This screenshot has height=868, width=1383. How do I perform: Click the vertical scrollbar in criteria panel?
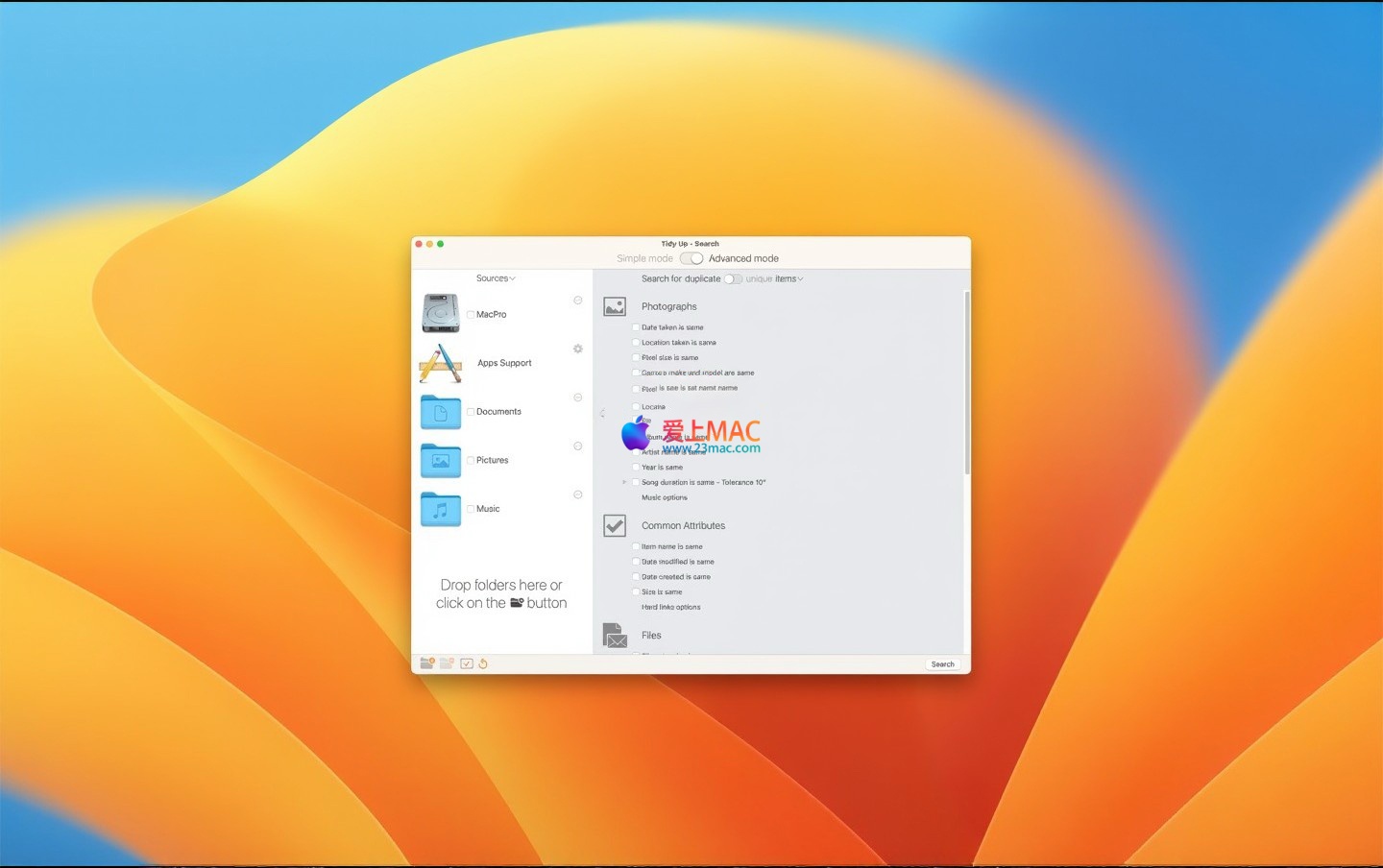[966, 384]
